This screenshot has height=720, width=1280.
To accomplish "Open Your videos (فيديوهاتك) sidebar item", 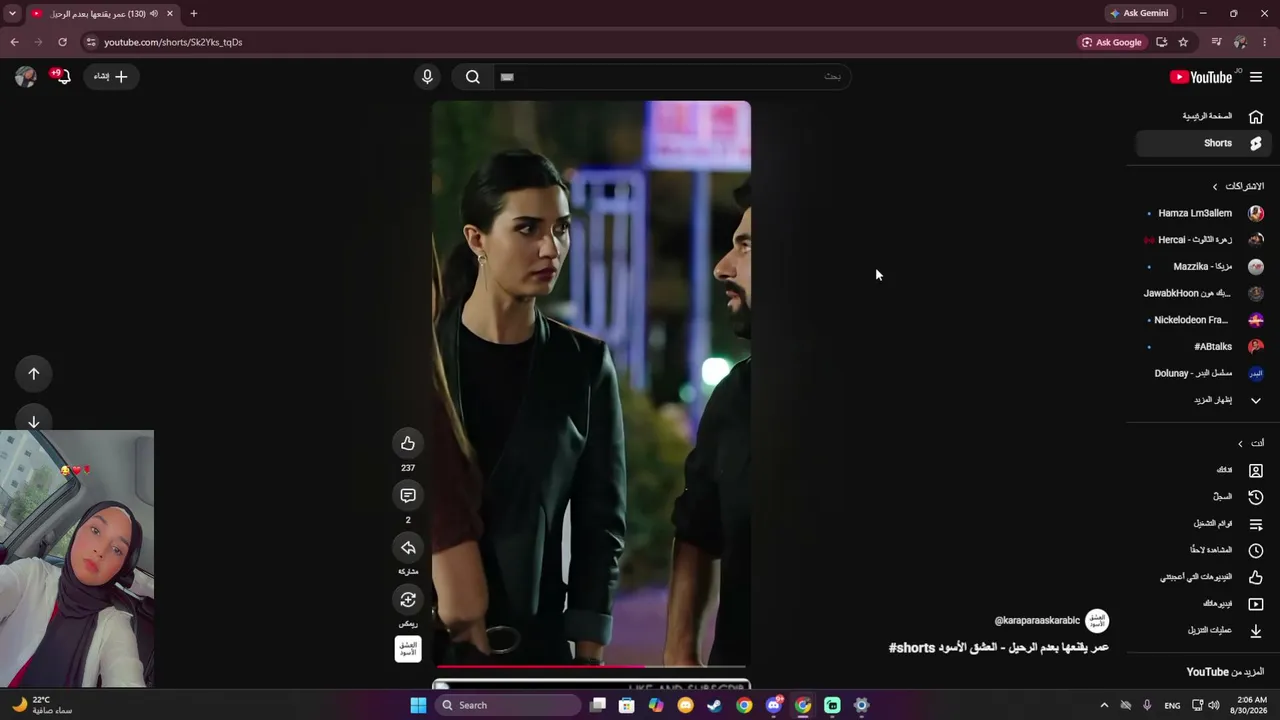I will [x=1203, y=604].
